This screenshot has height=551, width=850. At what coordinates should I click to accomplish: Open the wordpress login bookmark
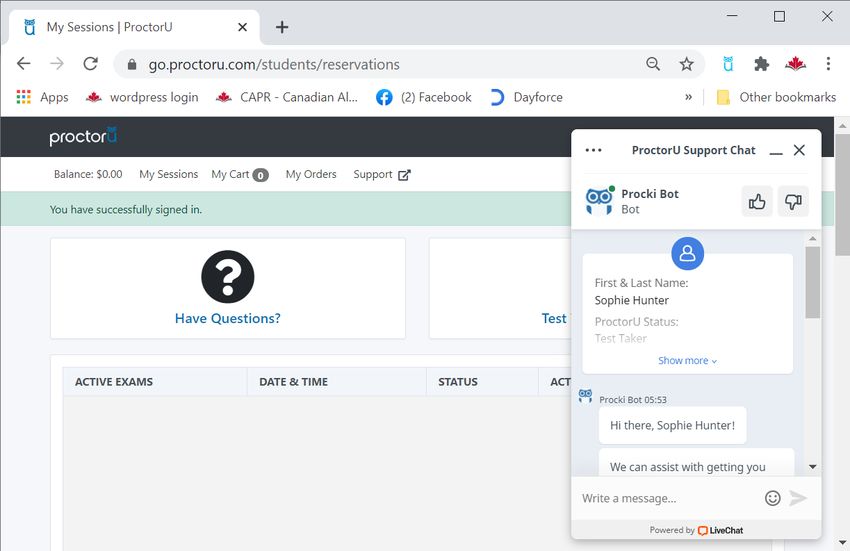pos(143,97)
